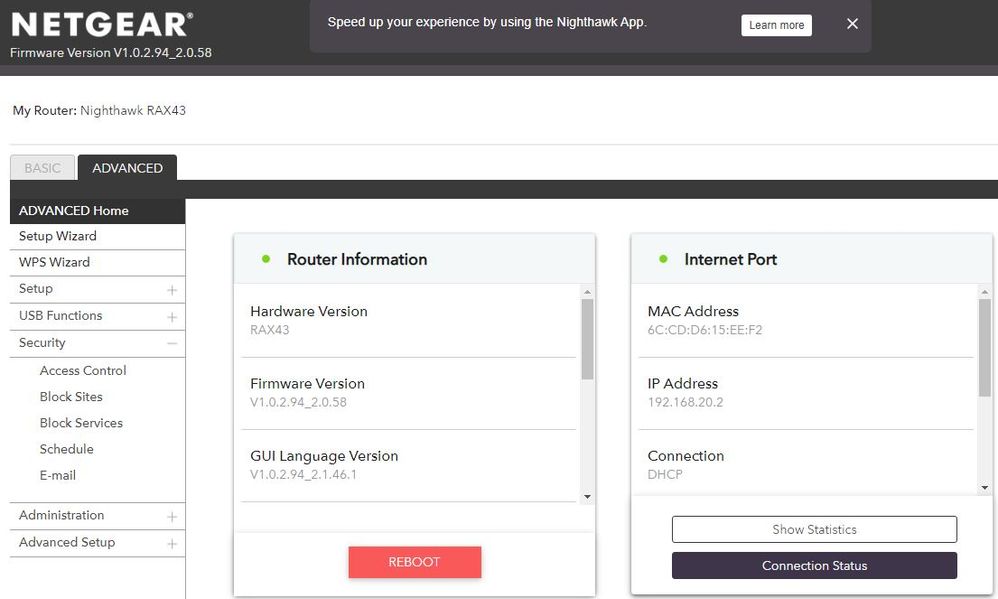The height and width of the screenshot is (599, 998).
Task: Open Block Services settings
Action: 81,423
